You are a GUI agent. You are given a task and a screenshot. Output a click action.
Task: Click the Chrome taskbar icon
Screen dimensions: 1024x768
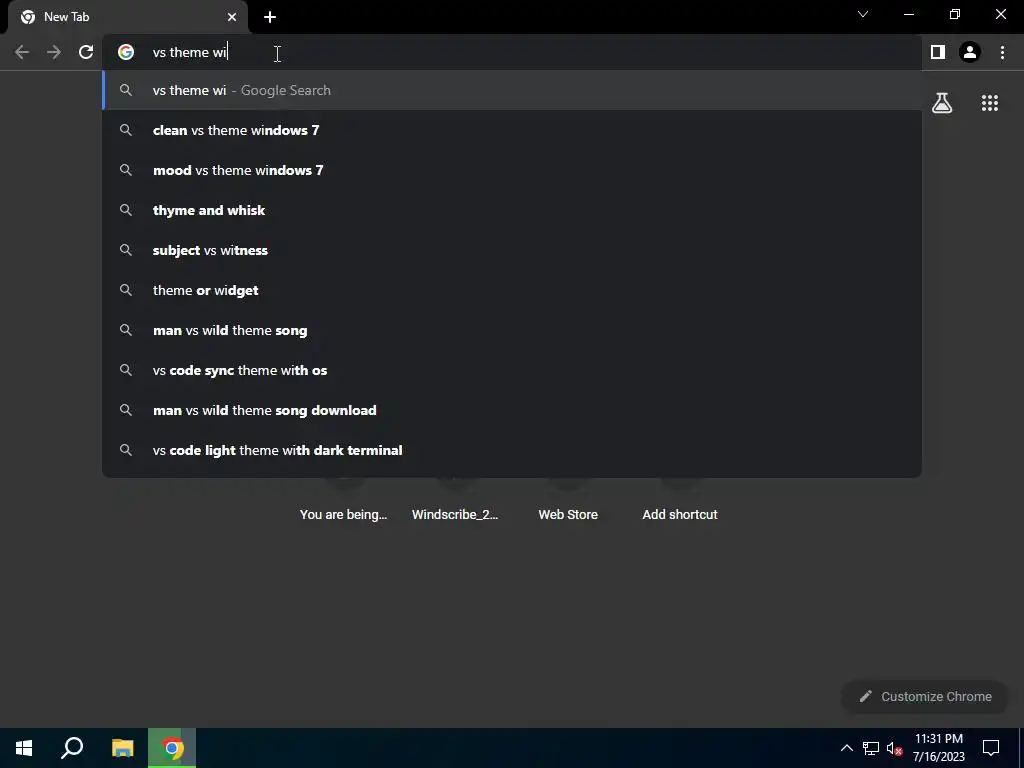click(x=172, y=748)
